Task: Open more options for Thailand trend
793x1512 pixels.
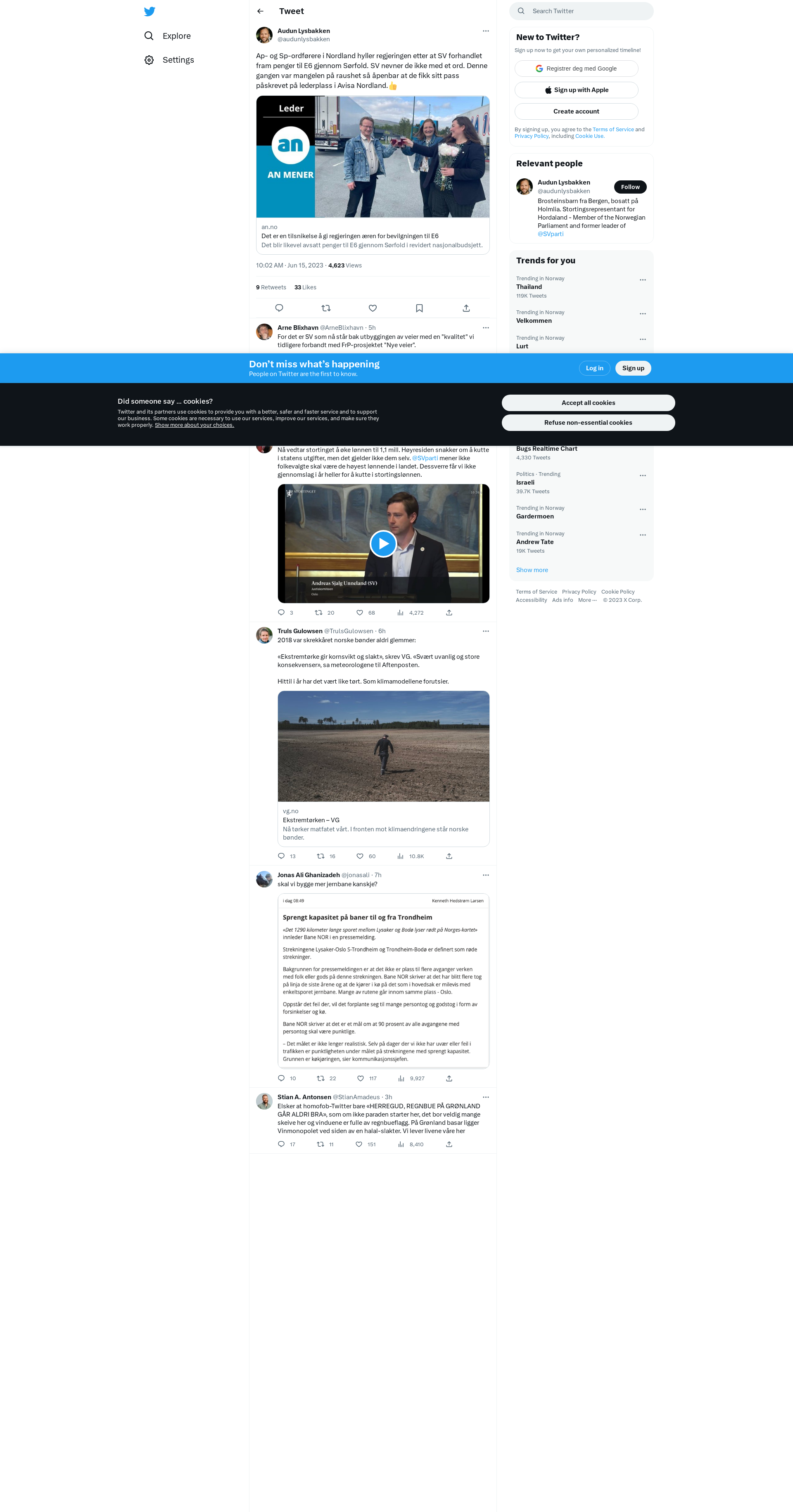Action: 643,280
